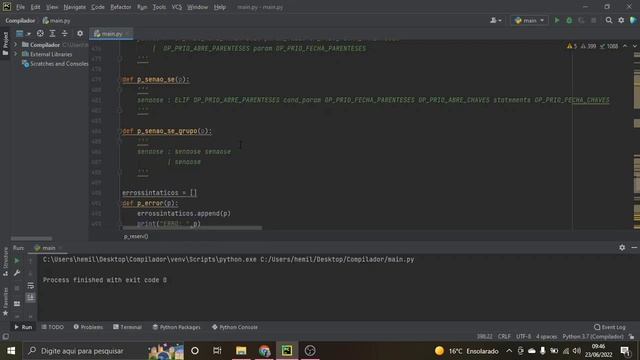Open IDE settings gear in the top toolbar

(x=621, y=20)
